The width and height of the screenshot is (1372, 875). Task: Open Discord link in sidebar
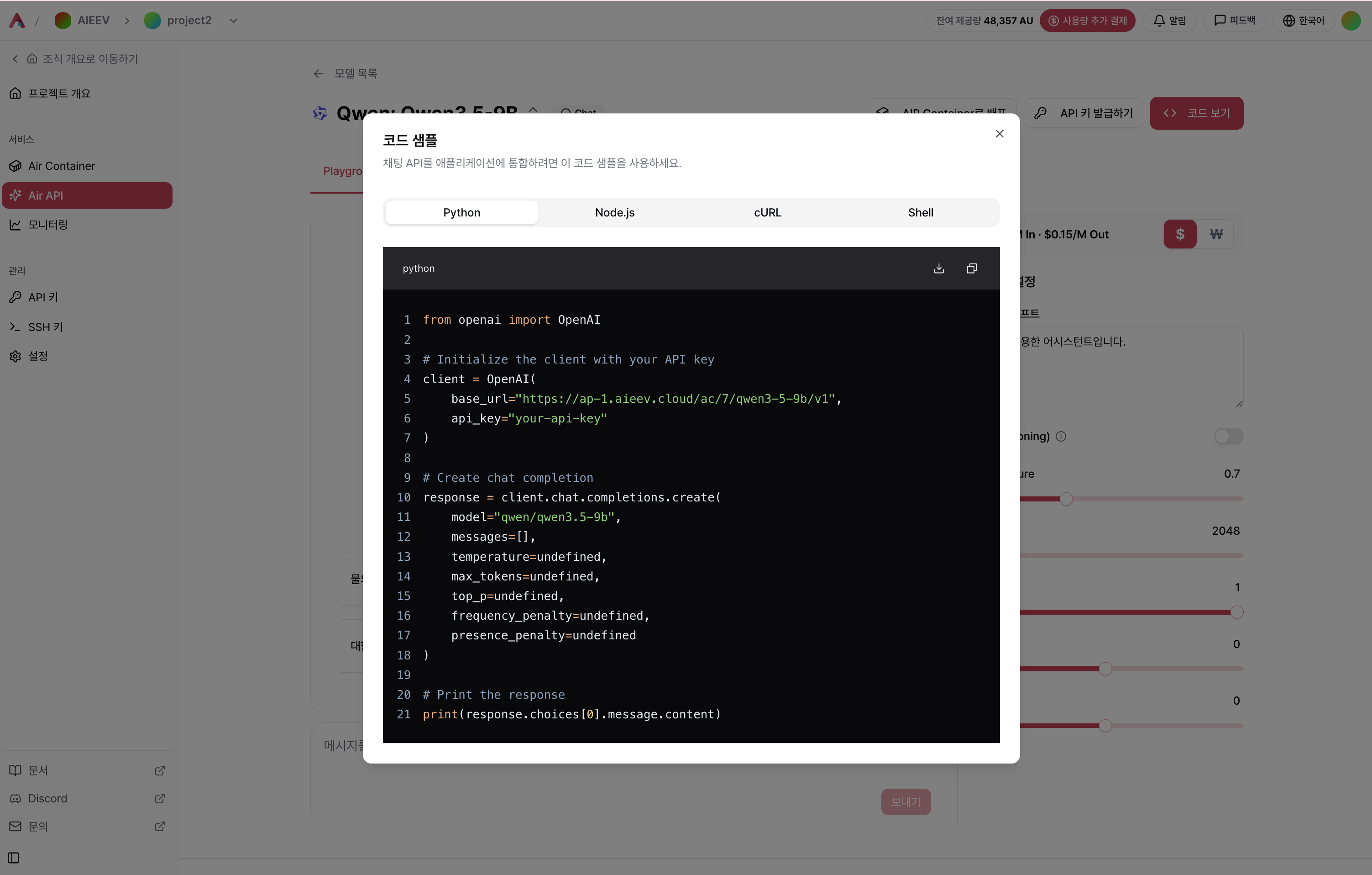click(x=87, y=799)
